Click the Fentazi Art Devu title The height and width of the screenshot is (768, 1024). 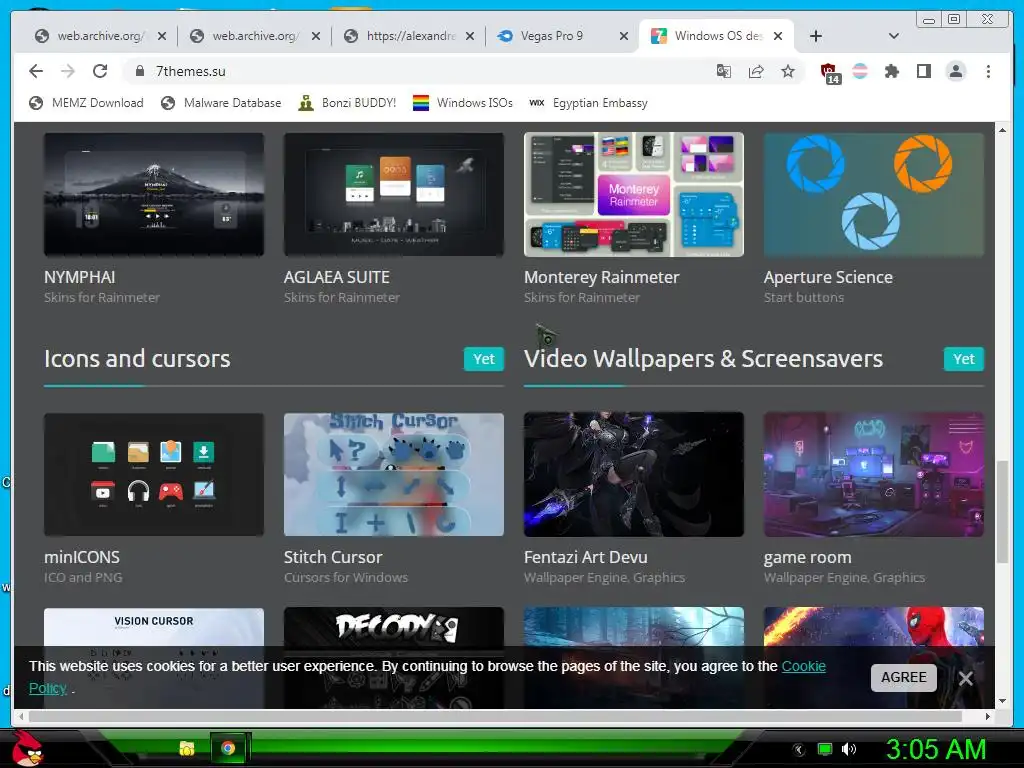[x=586, y=557]
